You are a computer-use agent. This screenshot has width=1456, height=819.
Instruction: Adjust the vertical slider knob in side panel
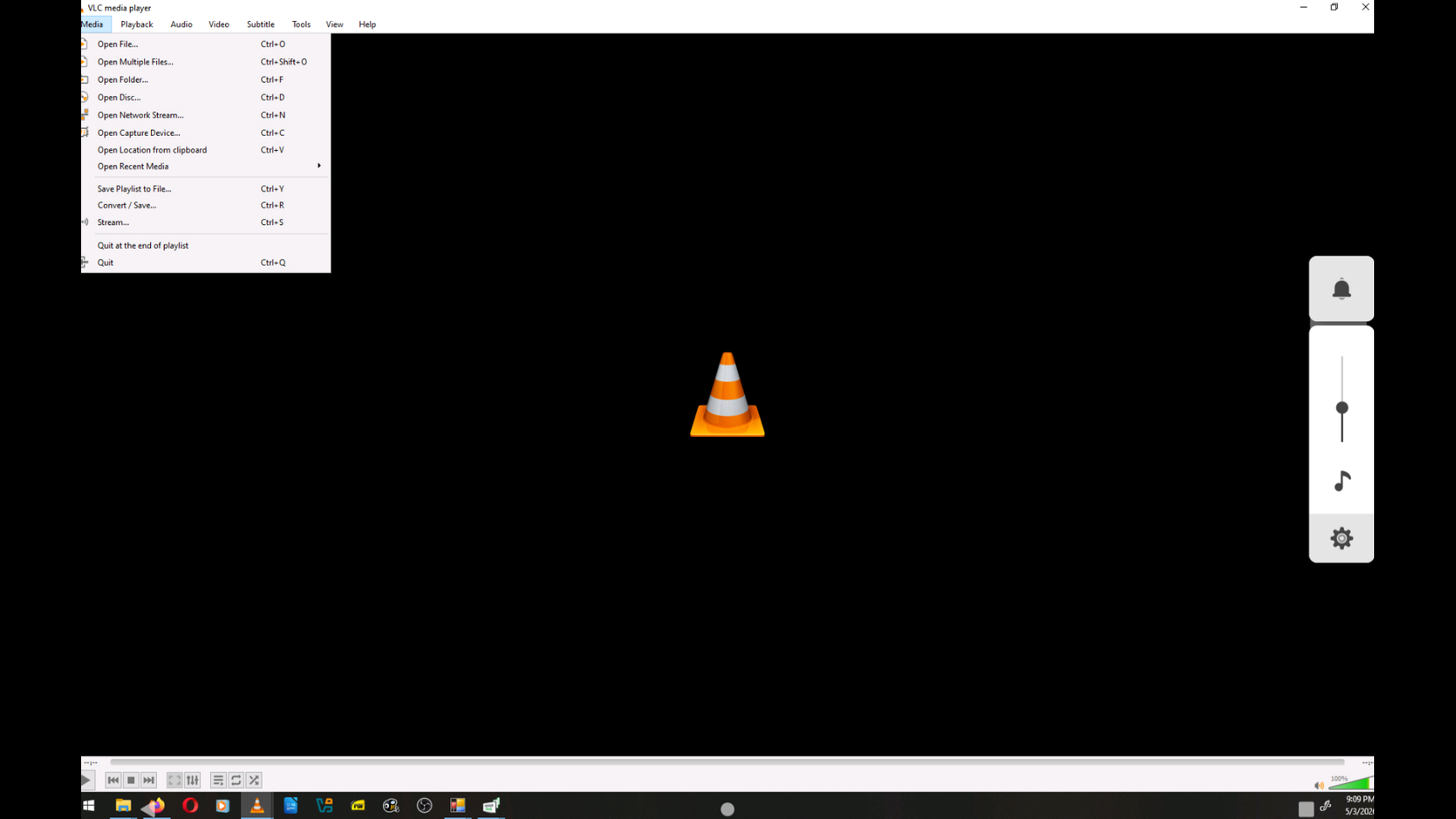1342,408
